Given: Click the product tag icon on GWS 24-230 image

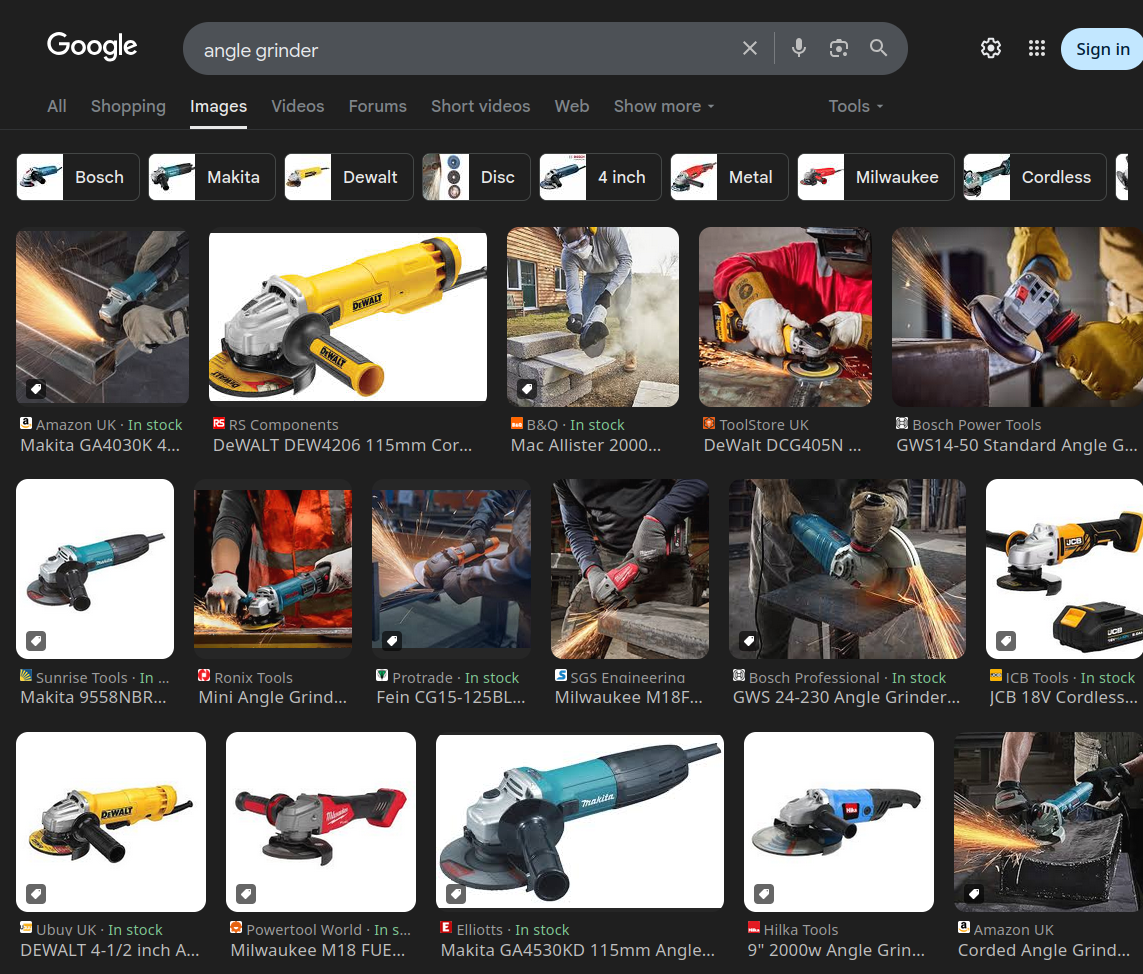Looking at the screenshot, I should point(749,641).
